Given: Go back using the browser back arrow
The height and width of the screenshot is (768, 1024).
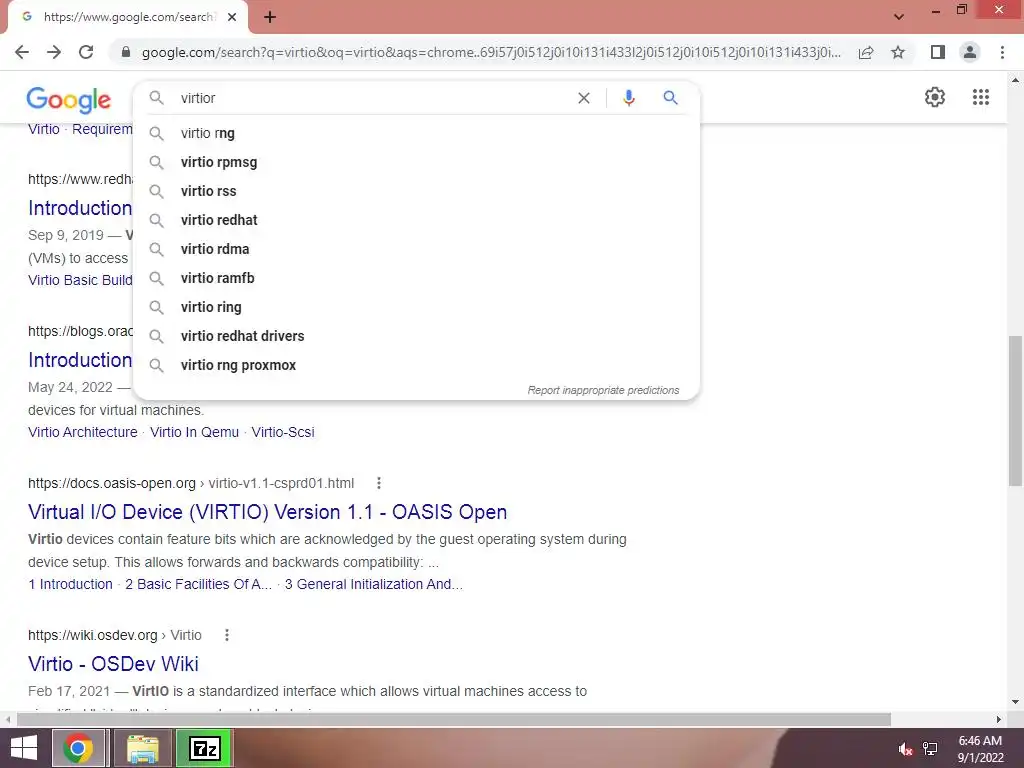Looking at the screenshot, I should pos(22,52).
